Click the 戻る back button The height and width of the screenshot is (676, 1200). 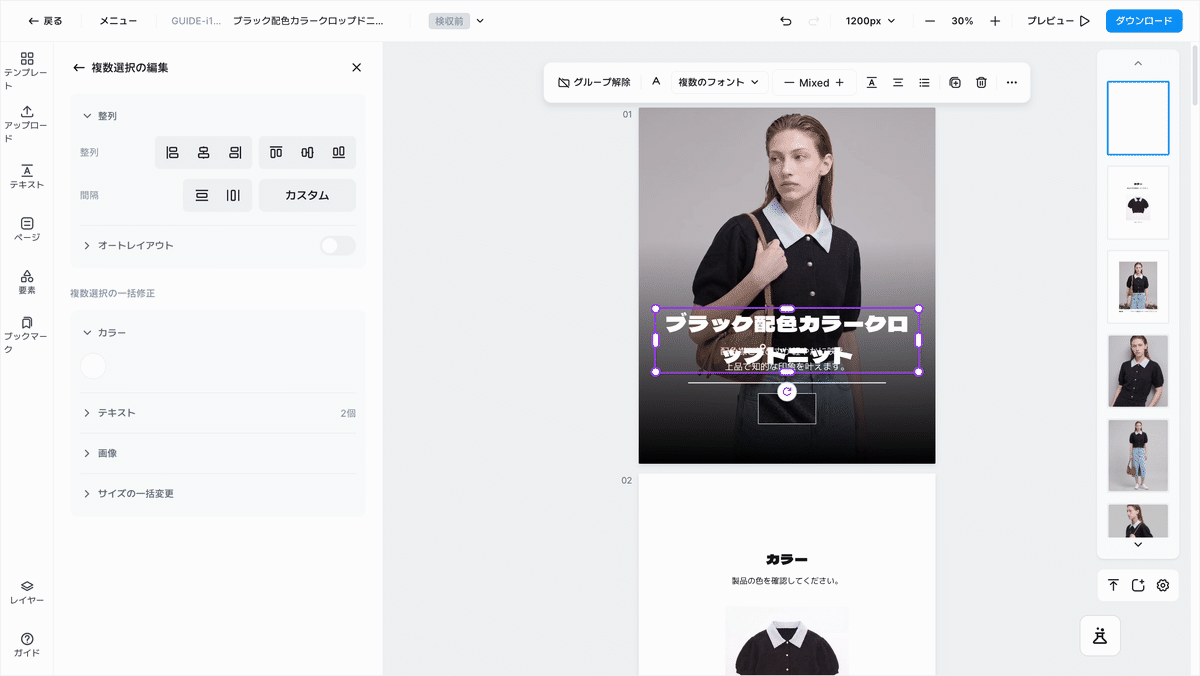pos(45,21)
